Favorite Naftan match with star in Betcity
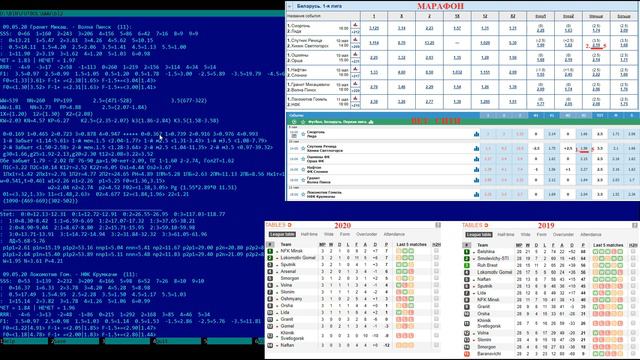640x360 pixels. 303,169
